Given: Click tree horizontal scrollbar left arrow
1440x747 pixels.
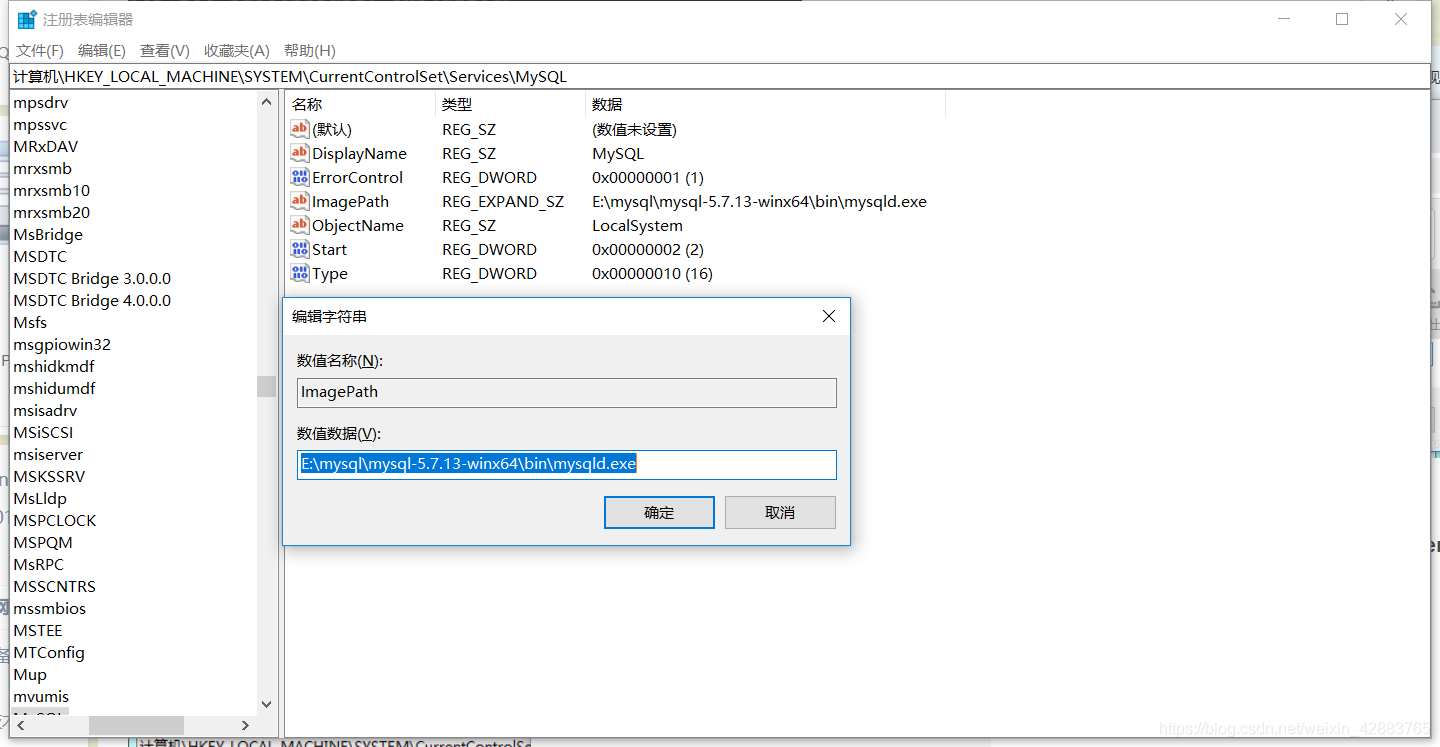Looking at the screenshot, I should [x=20, y=725].
